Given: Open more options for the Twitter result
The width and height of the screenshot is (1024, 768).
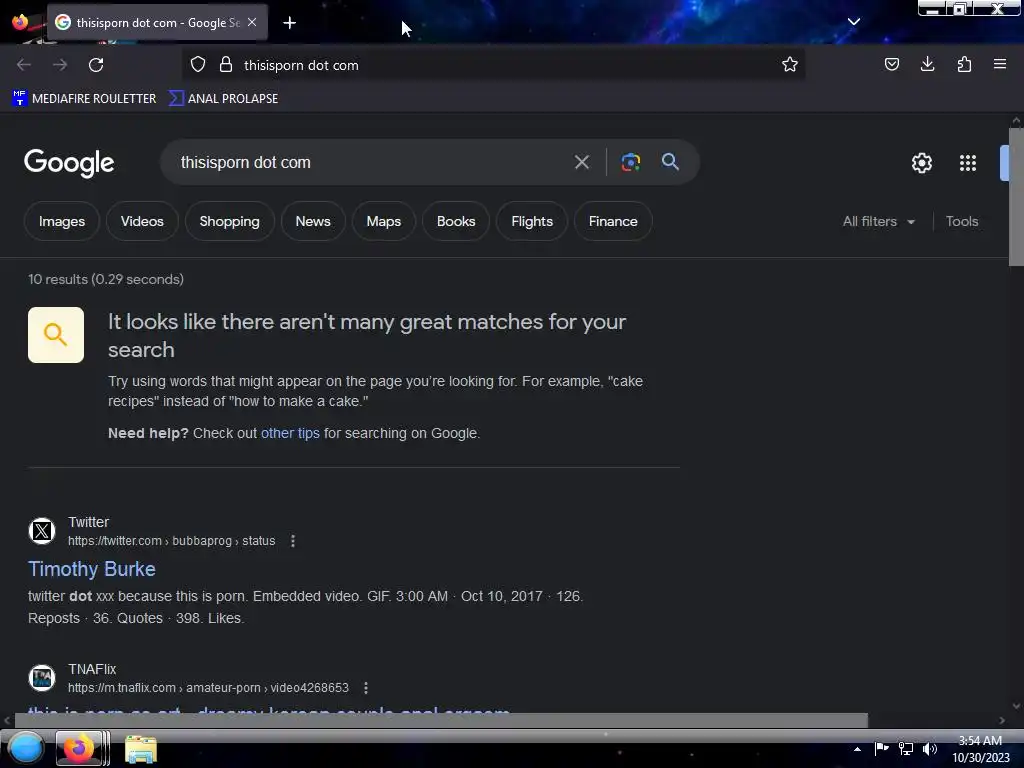Looking at the screenshot, I should pyautogui.click(x=293, y=541).
